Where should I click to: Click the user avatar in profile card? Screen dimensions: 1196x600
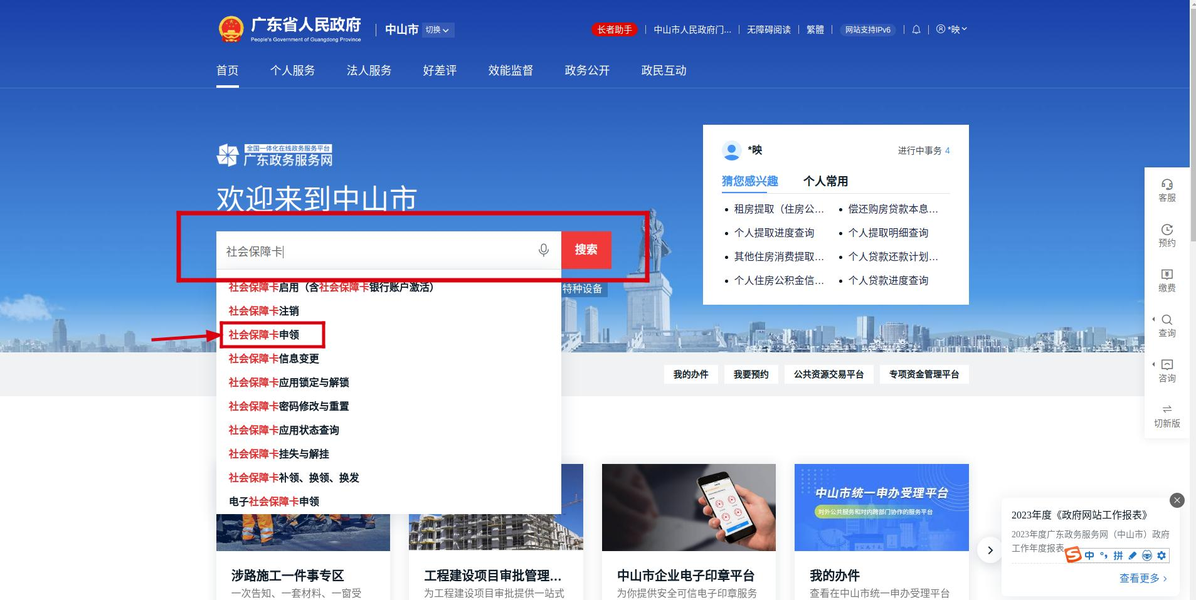pos(731,150)
